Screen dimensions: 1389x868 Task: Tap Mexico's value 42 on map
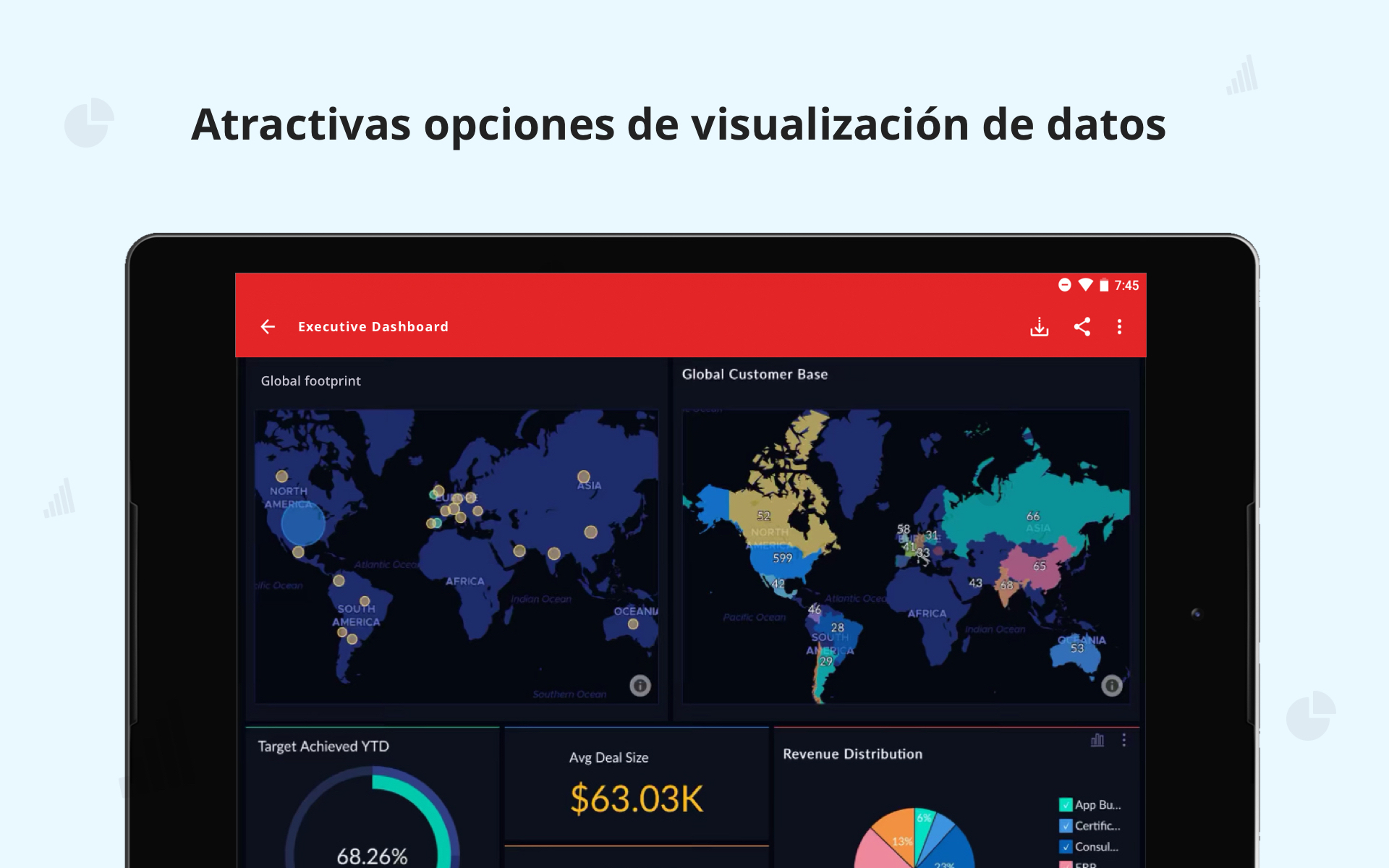pyautogui.click(x=778, y=584)
